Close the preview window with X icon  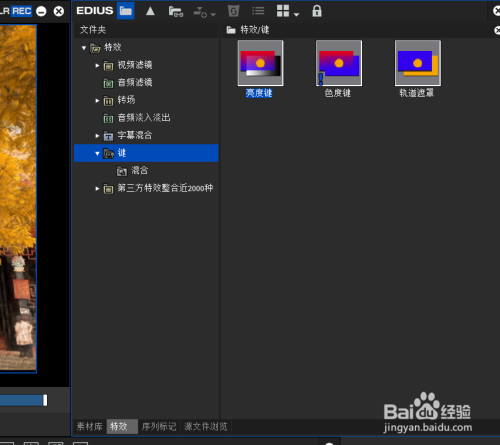(59, 12)
